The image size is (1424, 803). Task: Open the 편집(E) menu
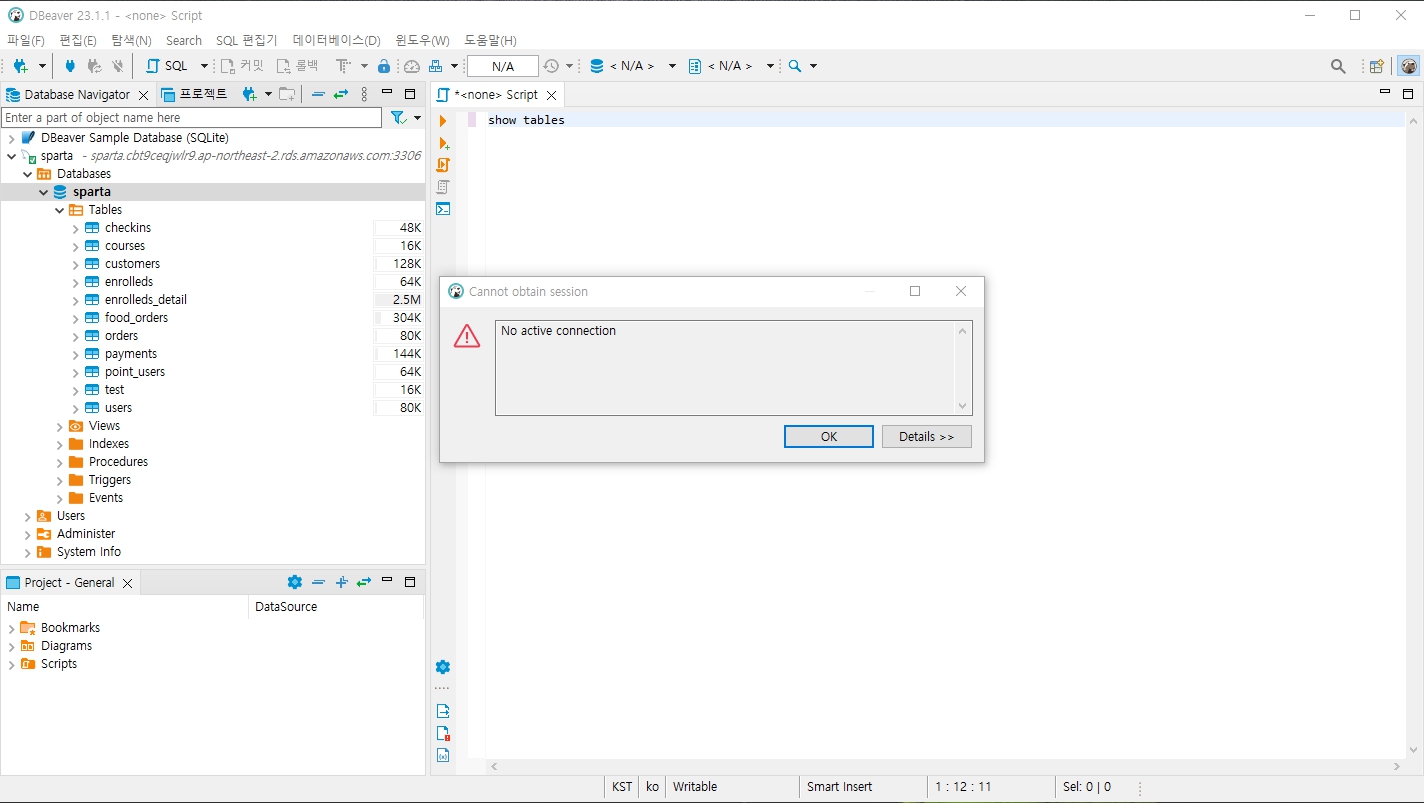78,40
